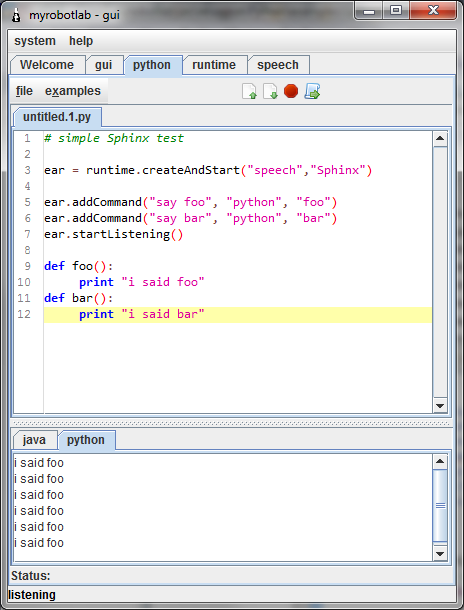Expand the examples menu
Image resolution: width=464 pixels, height=610 pixels.
click(x=73, y=91)
